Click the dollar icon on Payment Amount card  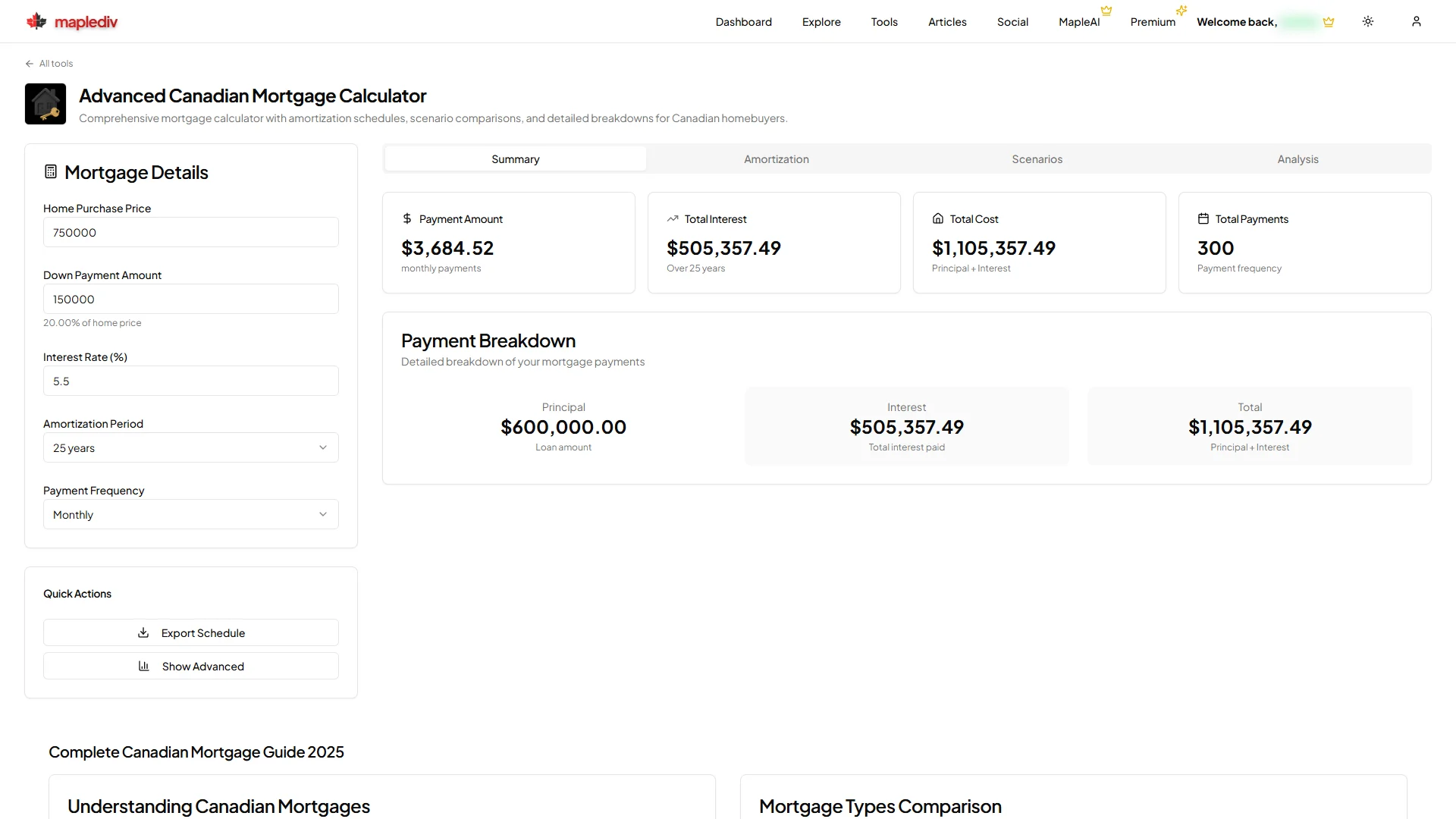click(407, 218)
